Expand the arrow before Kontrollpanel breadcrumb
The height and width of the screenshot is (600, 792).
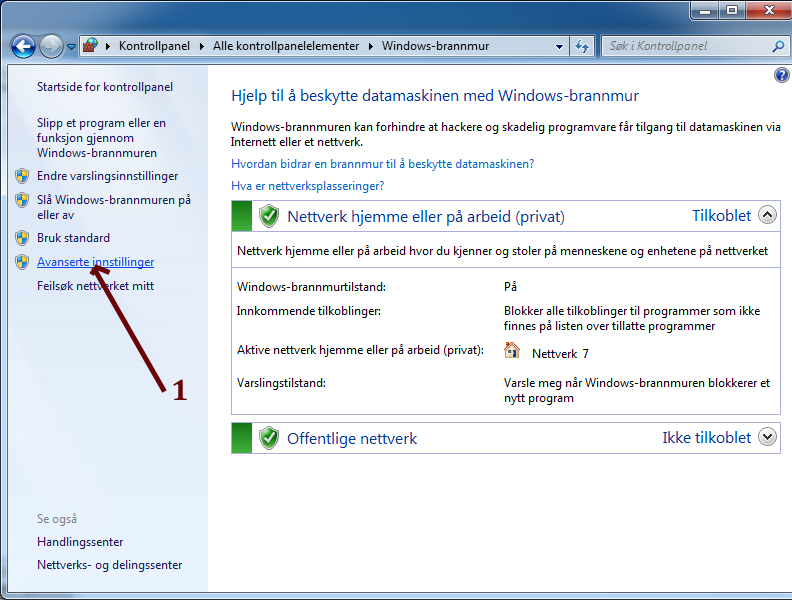tap(108, 46)
